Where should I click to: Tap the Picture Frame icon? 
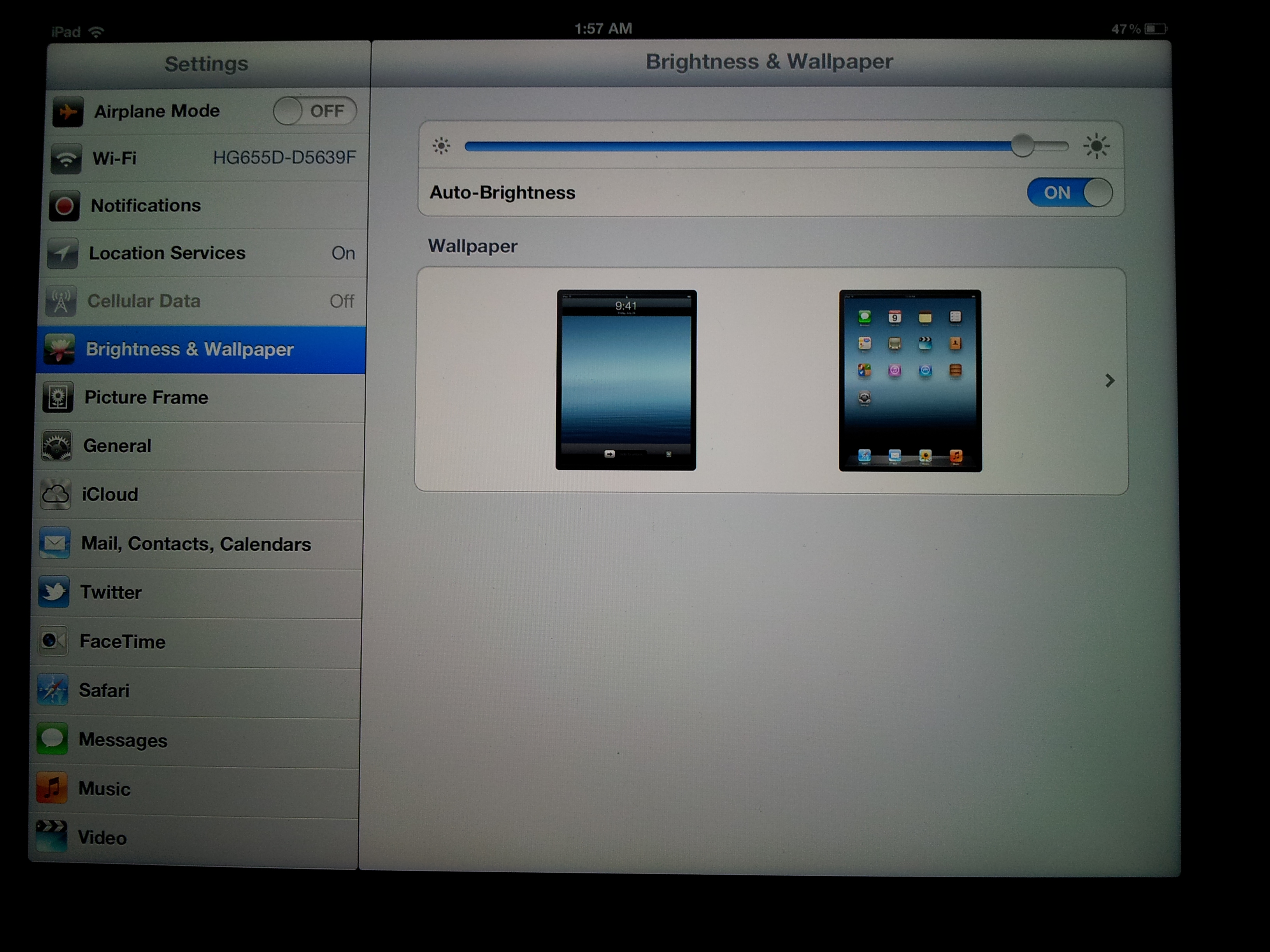[x=58, y=397]
